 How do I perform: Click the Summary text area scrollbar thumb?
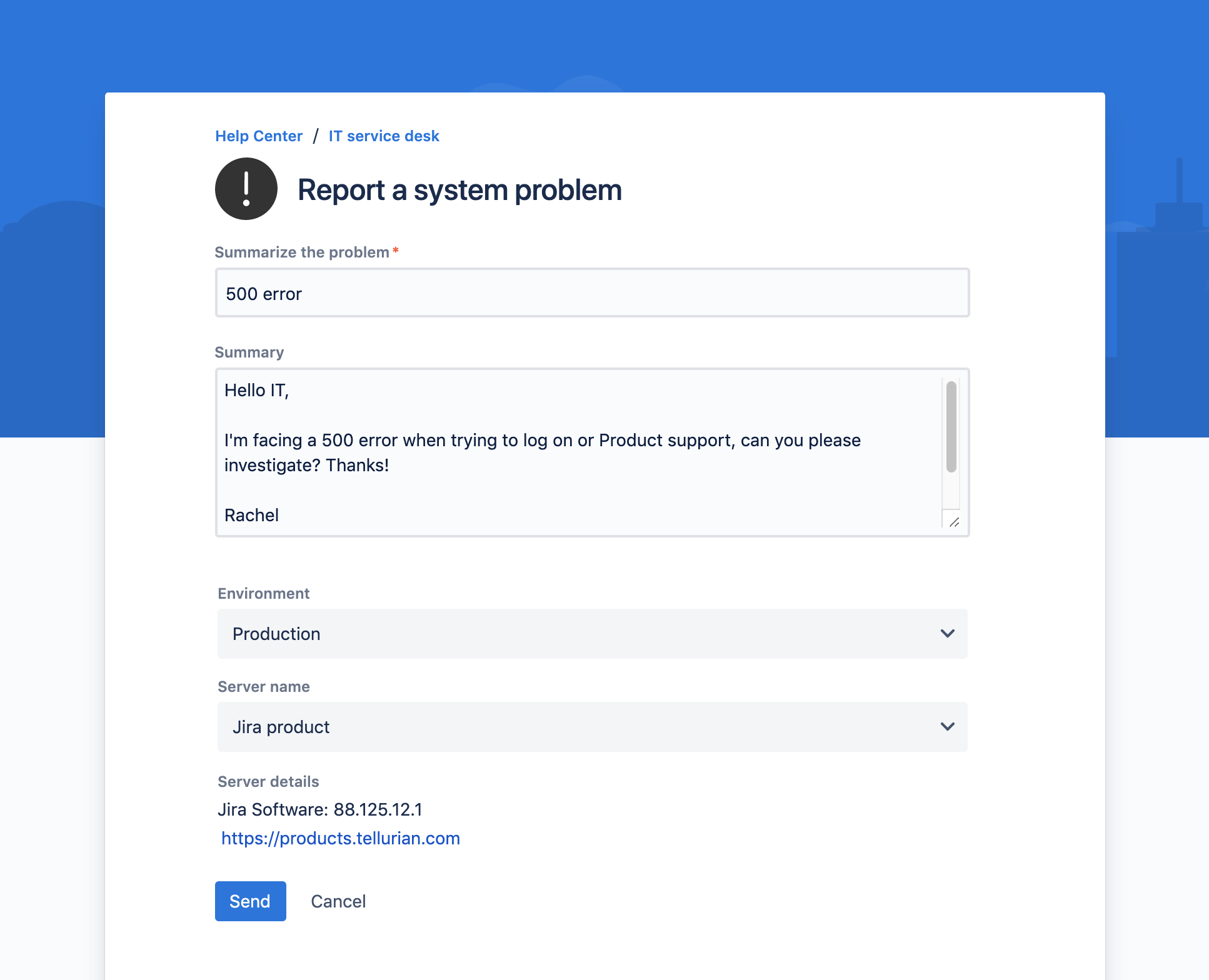tap(951, 427)
